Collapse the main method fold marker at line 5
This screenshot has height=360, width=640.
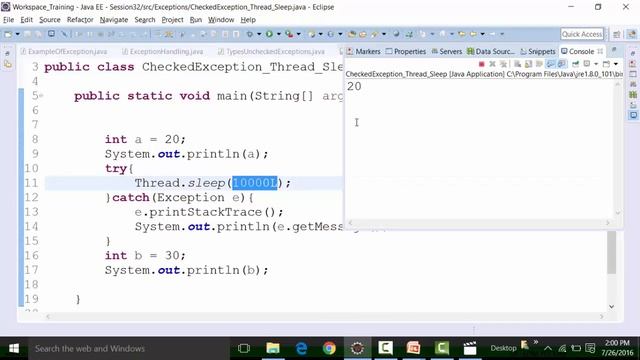click(x=41, y=96)
